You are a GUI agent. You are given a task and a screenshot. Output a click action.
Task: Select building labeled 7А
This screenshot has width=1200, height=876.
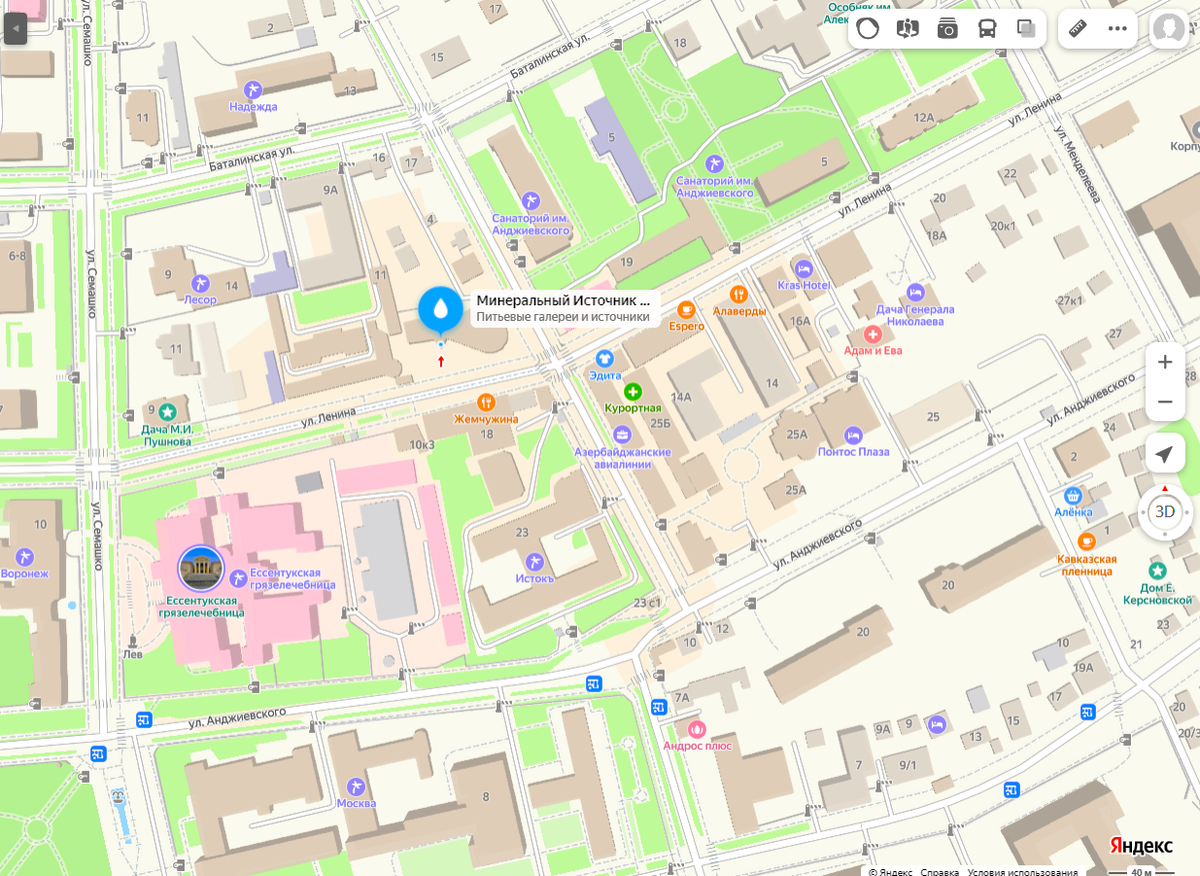(x=682, y=696)
